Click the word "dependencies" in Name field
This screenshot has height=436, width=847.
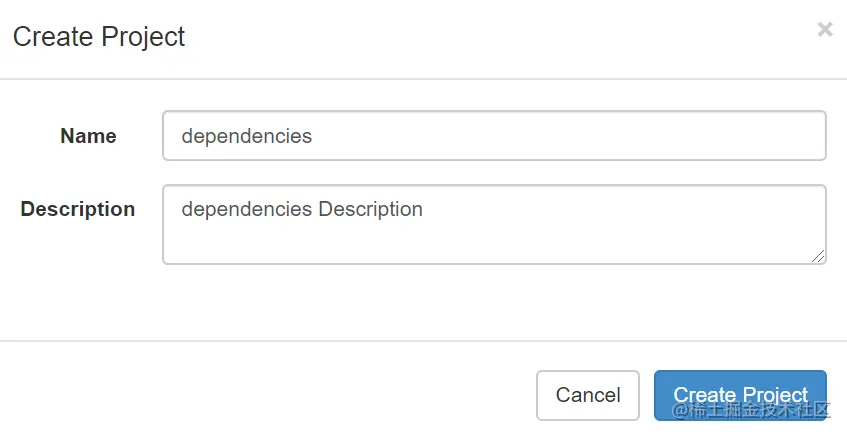click(246, 136)
